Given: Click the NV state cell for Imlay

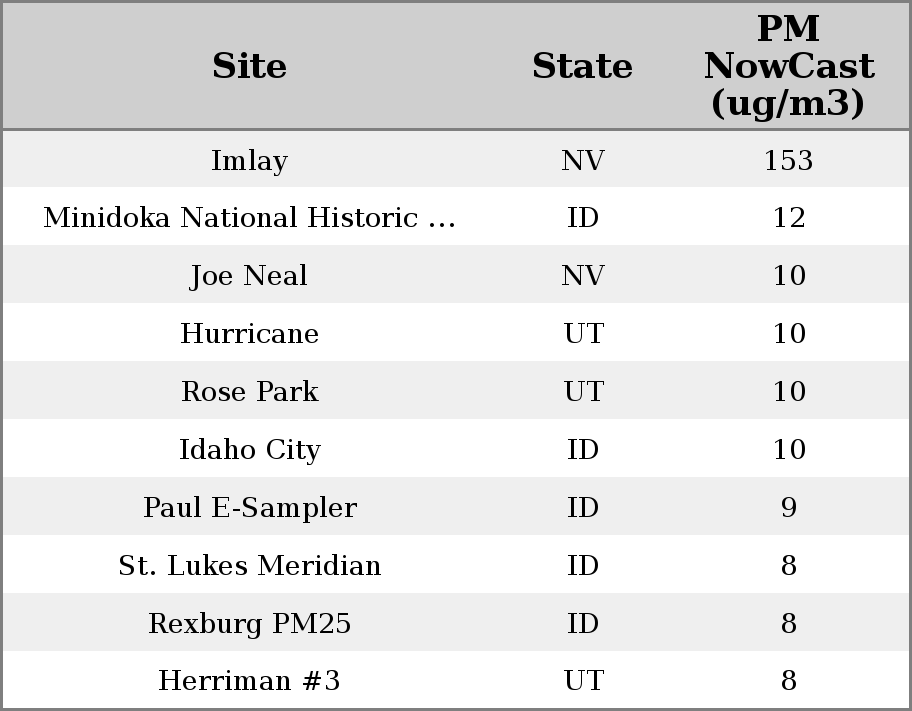Looking at the screenshot, I should click(x=582, y=160).
